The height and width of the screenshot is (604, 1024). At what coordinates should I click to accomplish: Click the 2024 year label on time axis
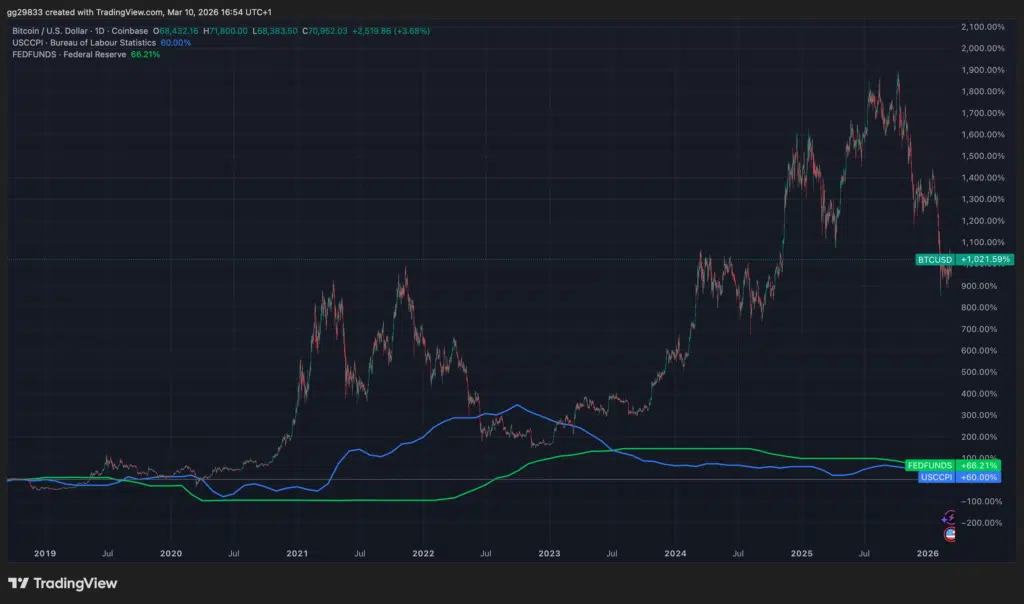click(676, 553)
